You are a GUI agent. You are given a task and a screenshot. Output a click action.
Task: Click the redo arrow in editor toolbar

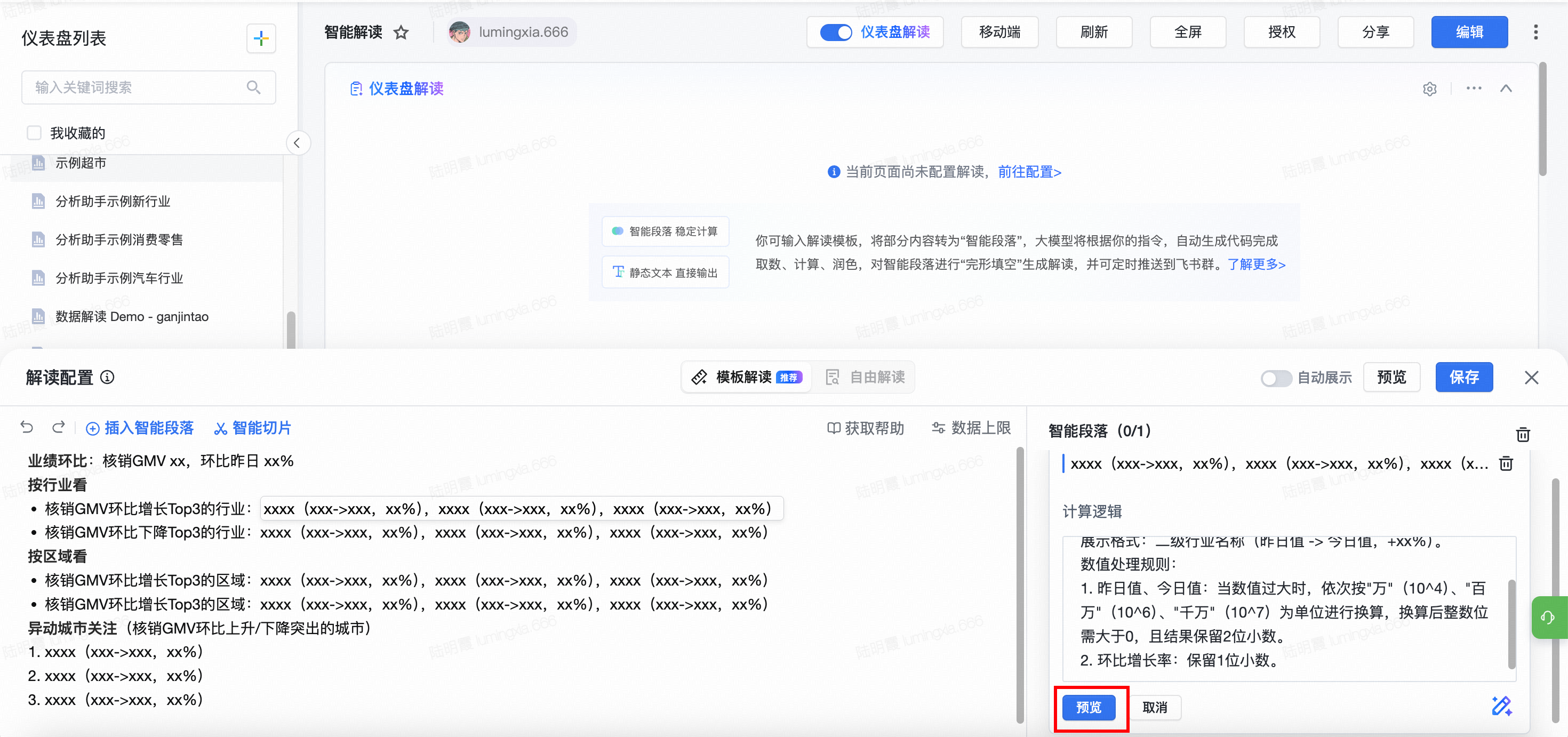59,427
